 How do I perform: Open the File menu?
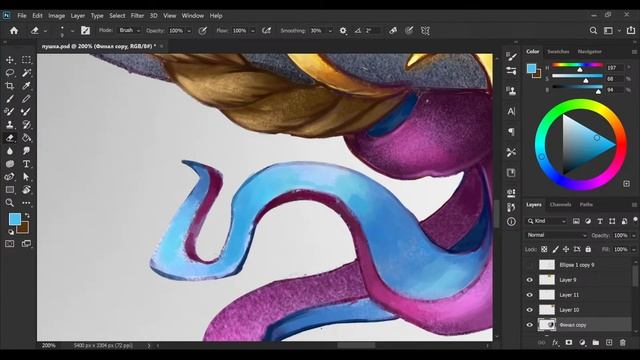(22, 16)
